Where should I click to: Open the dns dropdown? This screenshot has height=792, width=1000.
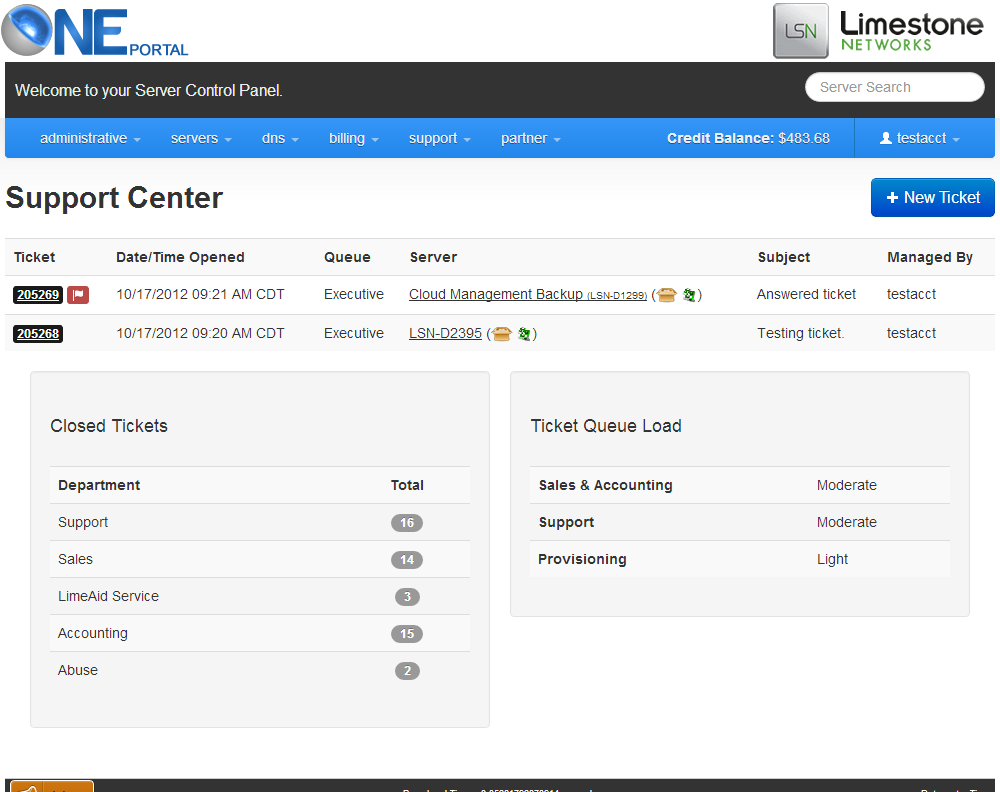[x=280, y=138]
